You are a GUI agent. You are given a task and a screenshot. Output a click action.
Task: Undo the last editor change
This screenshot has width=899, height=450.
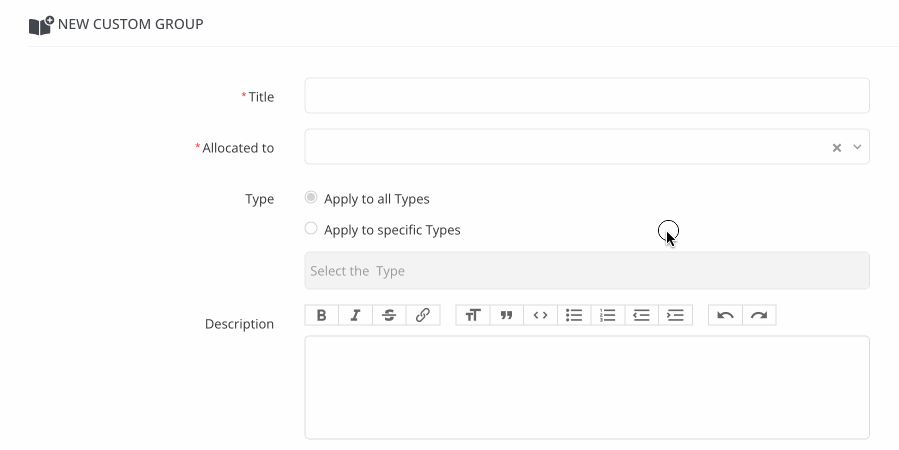pos(725,315)
